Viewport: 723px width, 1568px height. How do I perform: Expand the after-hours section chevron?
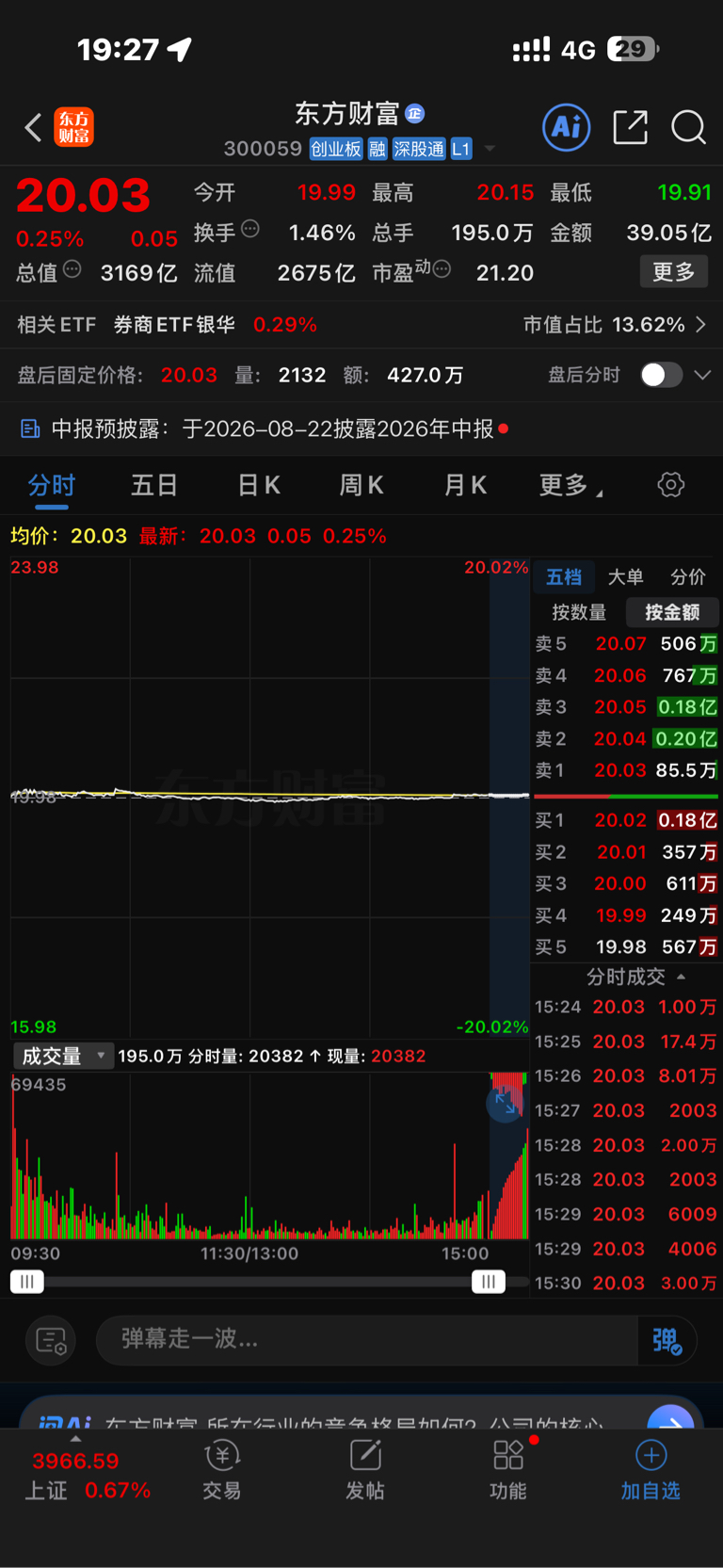(x=702, y=375)
